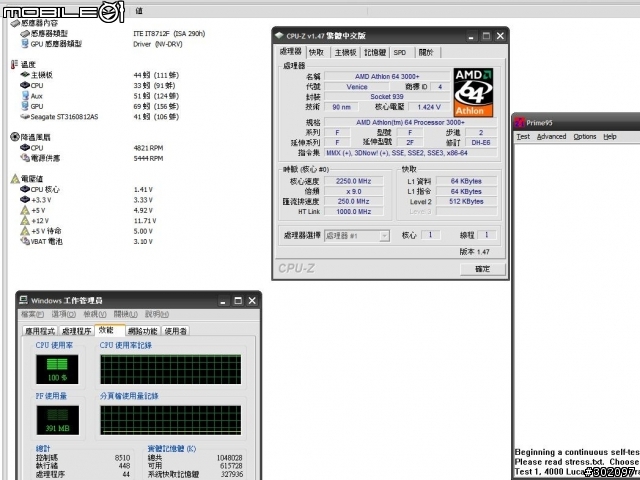Click the 4821 RPM CPU fan value
This screenshot has width=640, height=480.
click(x=148, y=148)
